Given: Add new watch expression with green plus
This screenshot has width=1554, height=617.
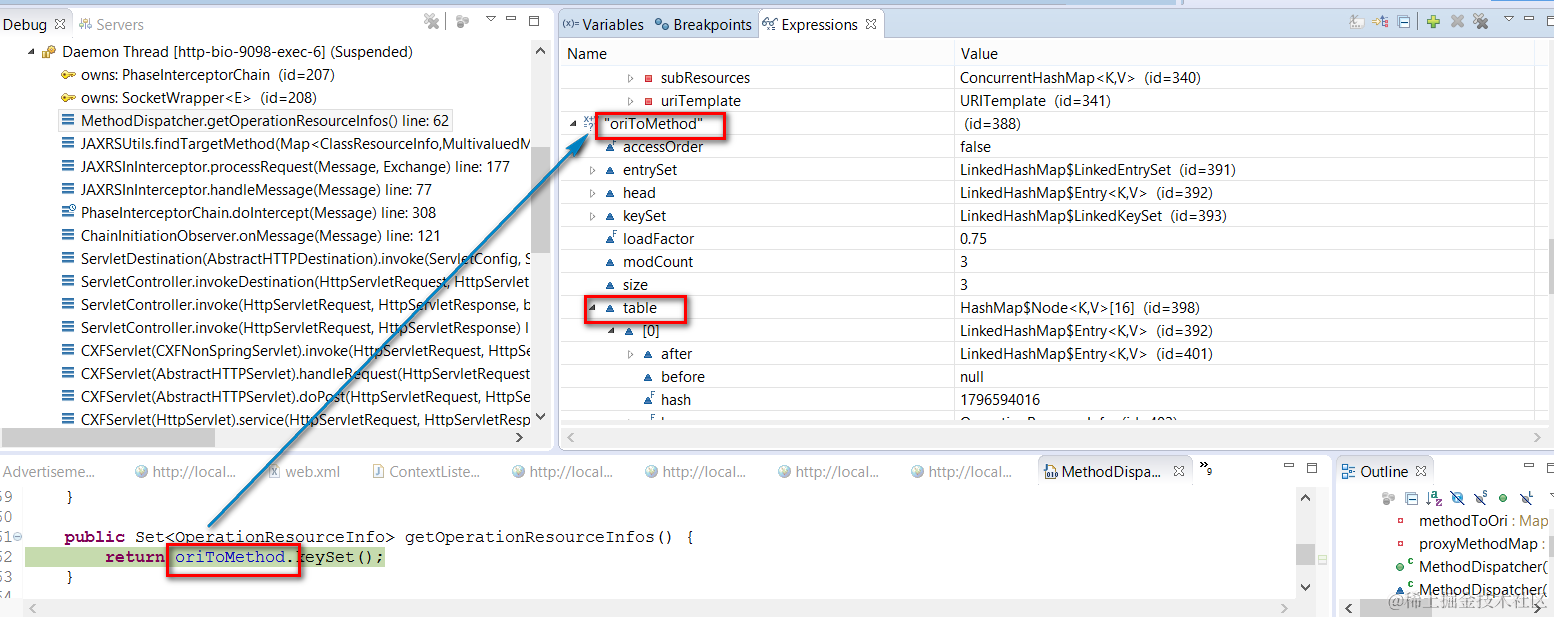Looking at the screenshot, I should click(1433, 21).
